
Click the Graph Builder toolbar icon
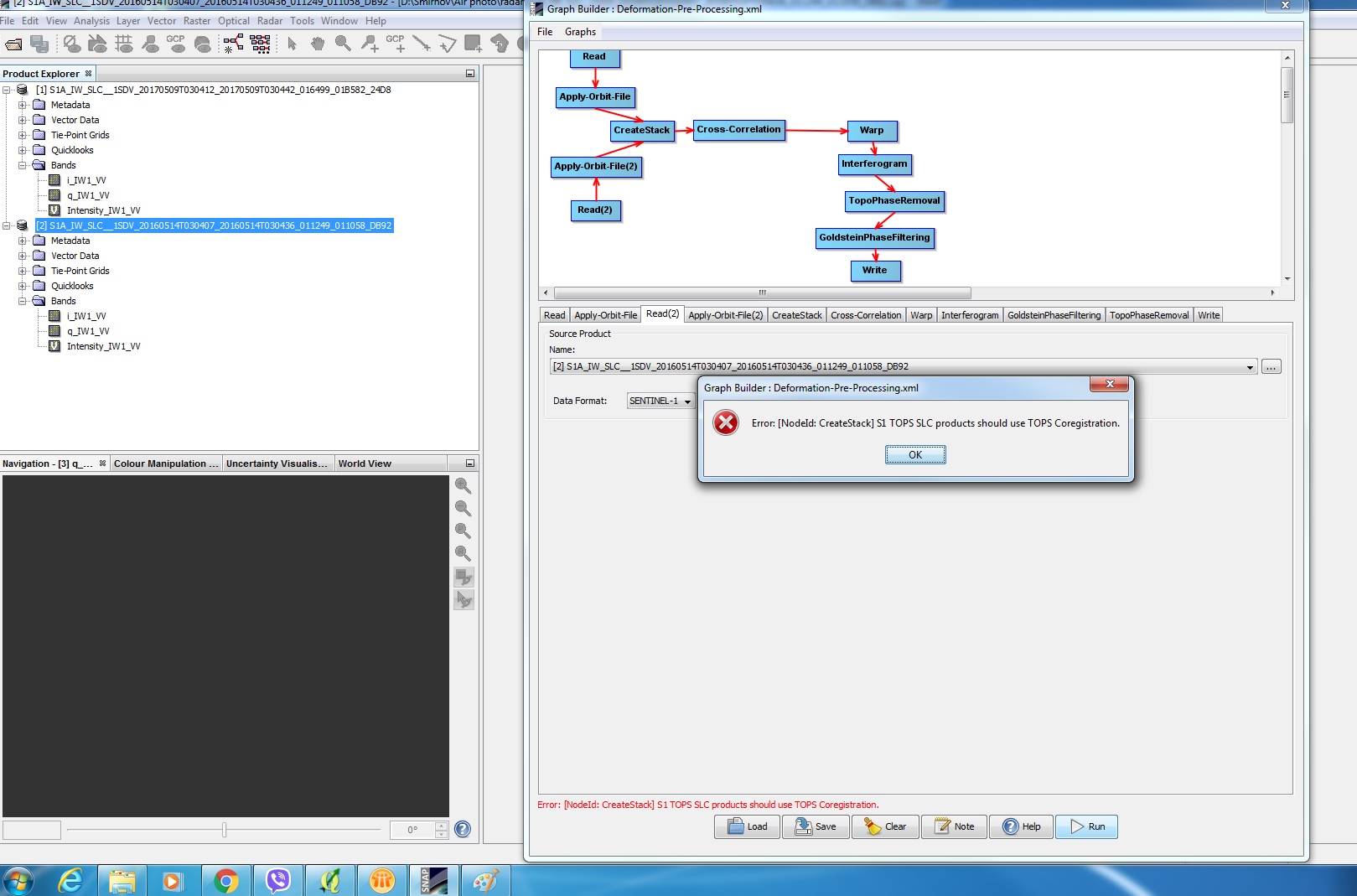pos(234,44)
